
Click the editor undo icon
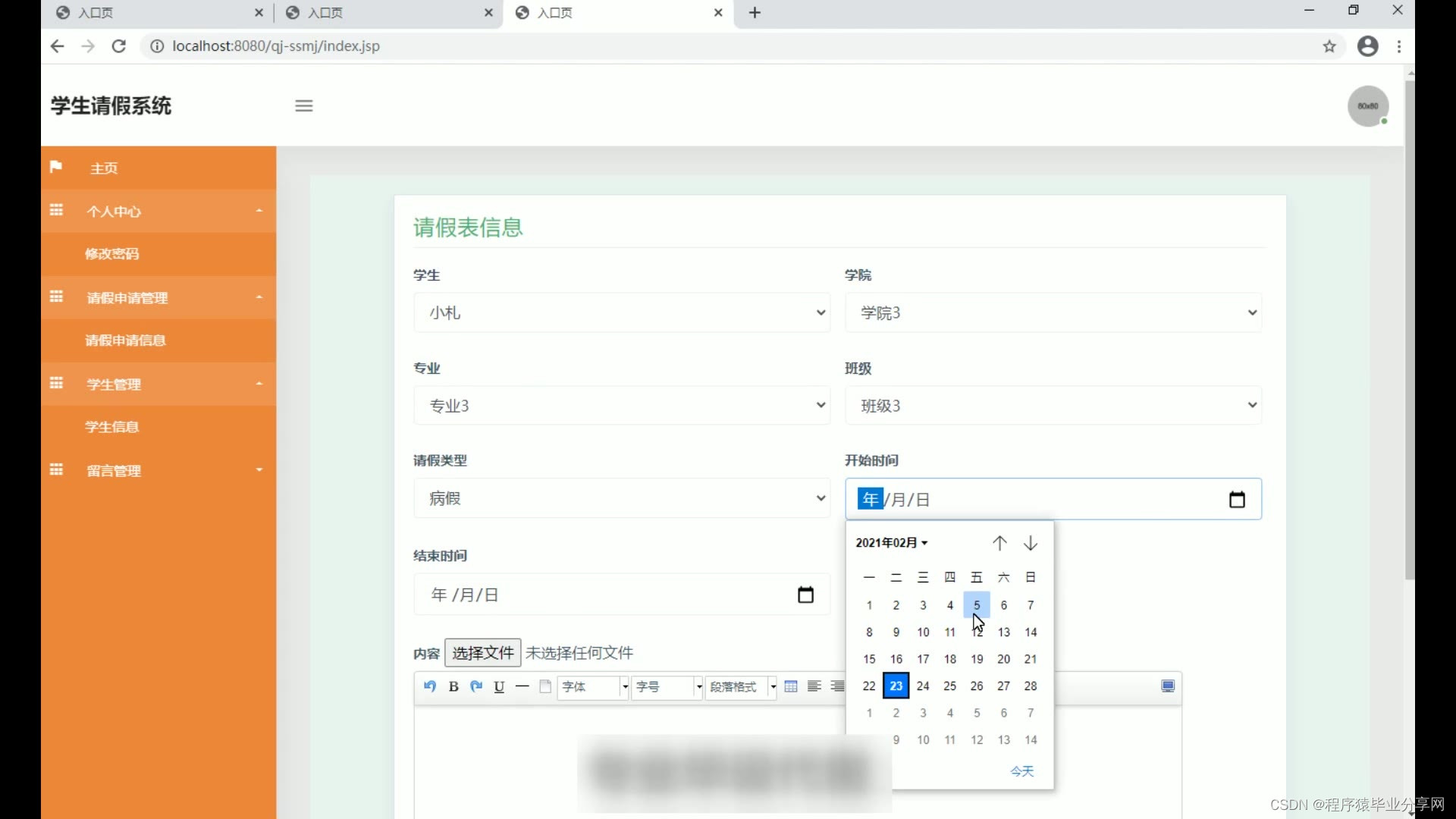[x=430, y=686]
